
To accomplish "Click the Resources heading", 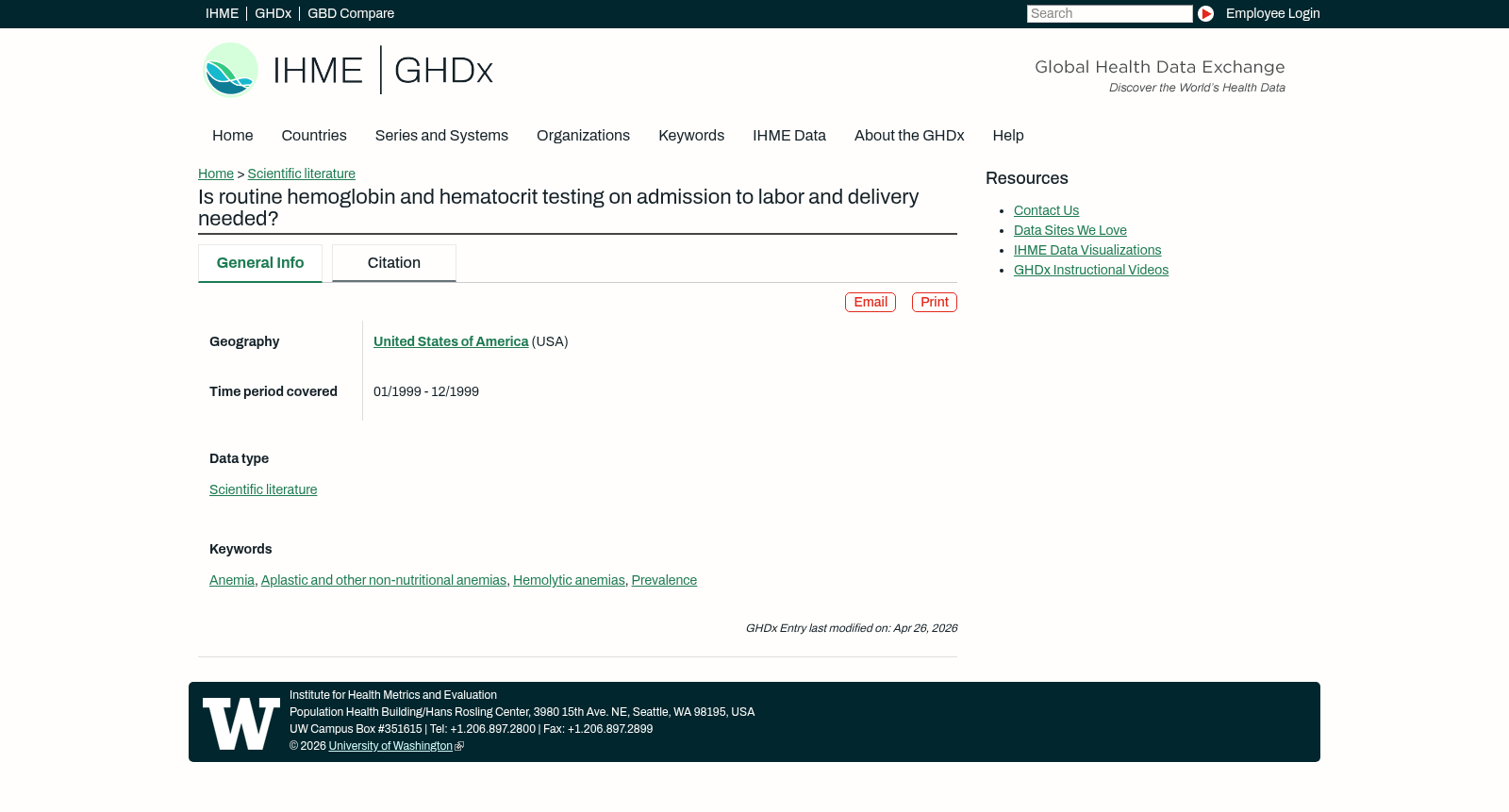I will click(x=1027, y=178).
